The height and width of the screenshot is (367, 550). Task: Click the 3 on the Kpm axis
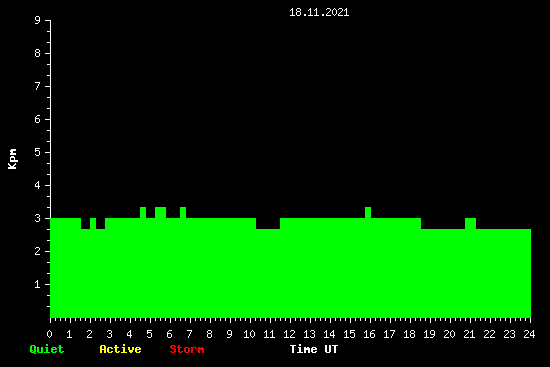37,218
